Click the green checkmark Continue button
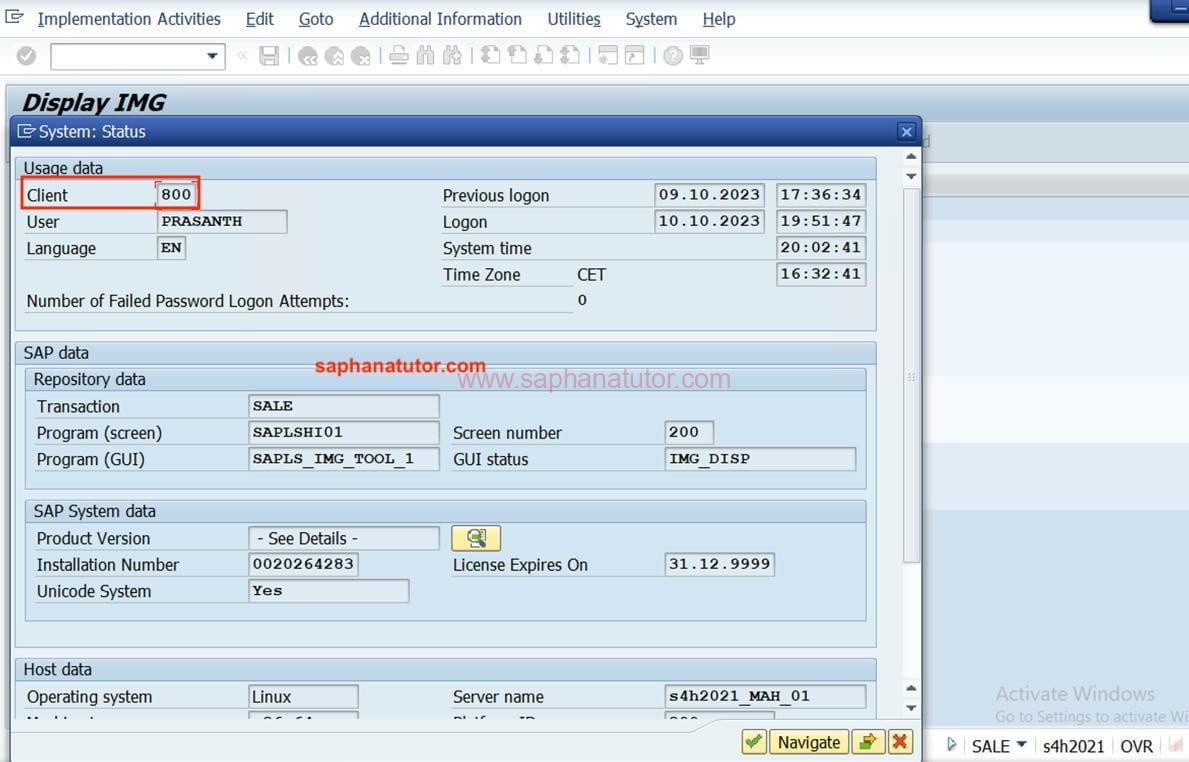1189x762 pixels. click(x=754, y=742)
